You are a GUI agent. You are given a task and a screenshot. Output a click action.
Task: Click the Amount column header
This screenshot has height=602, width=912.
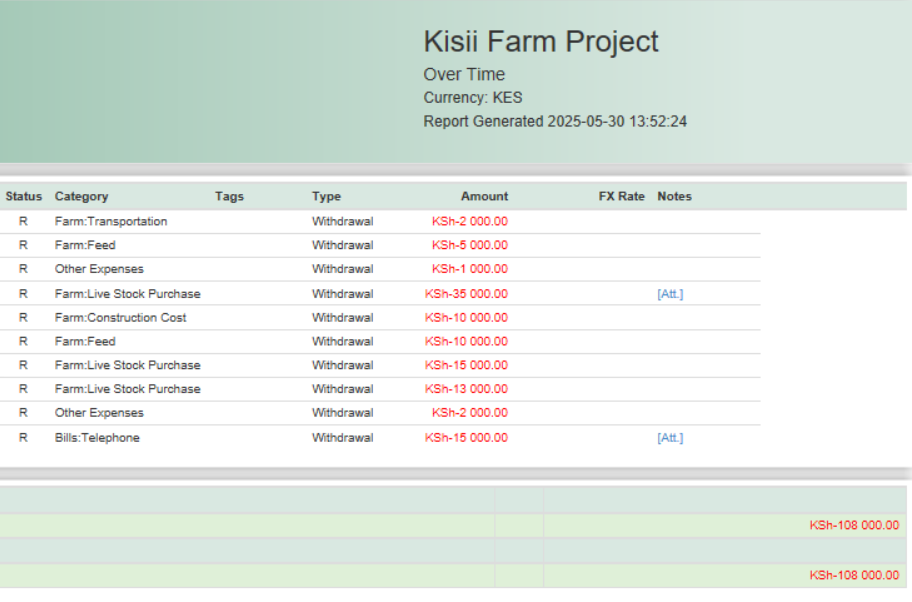pos(484,197)
